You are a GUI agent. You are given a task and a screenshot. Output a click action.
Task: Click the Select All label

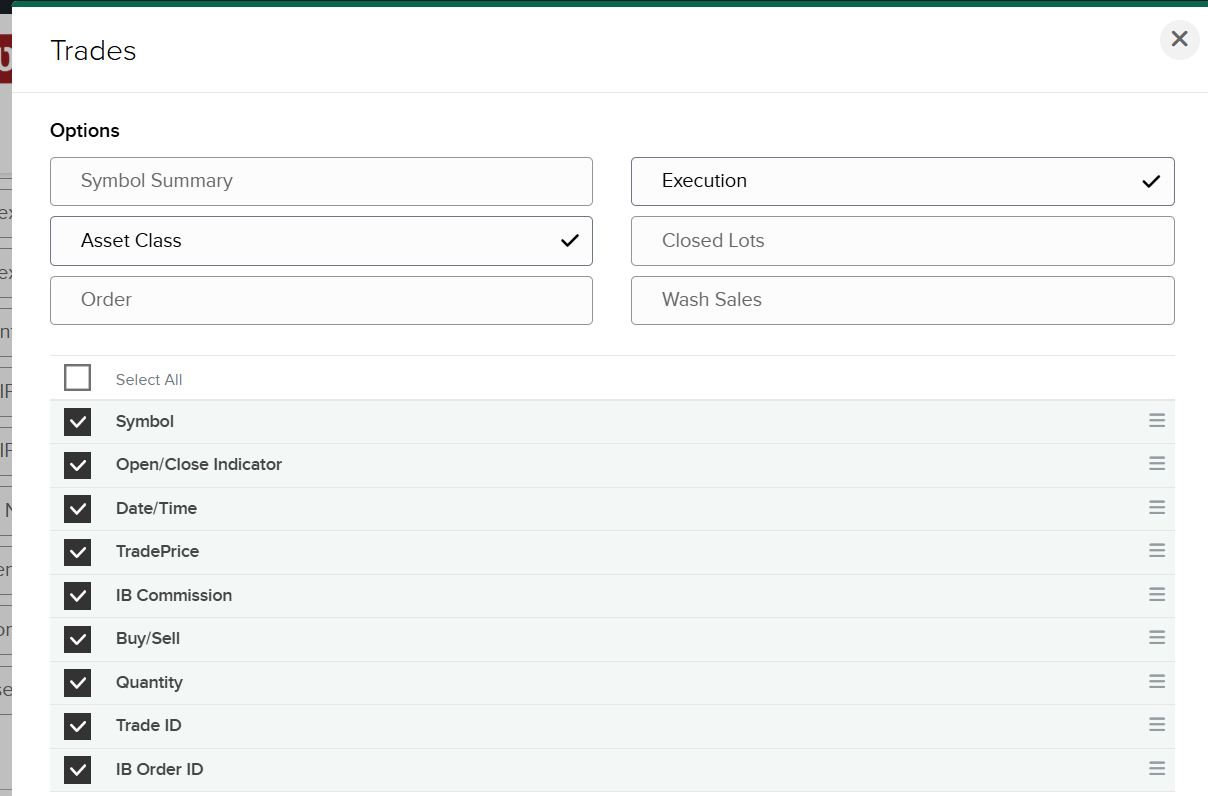pos(149,380)
